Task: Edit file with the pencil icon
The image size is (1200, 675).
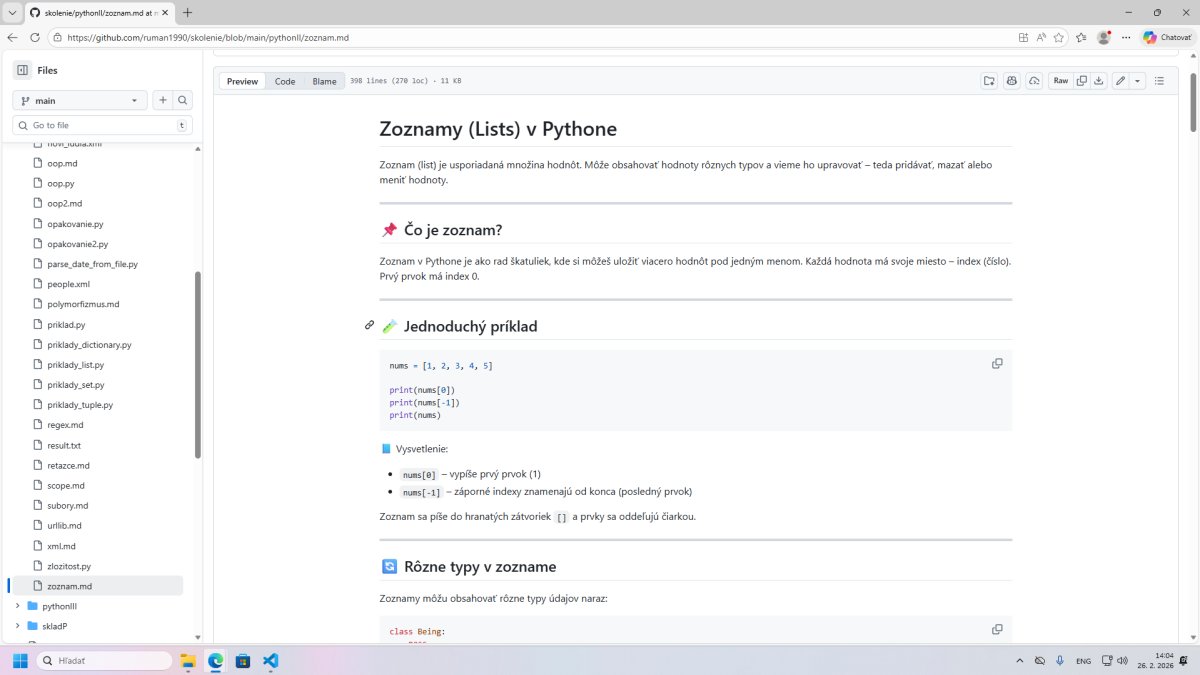Action: pyautogui.click(x=1121, y=81)
